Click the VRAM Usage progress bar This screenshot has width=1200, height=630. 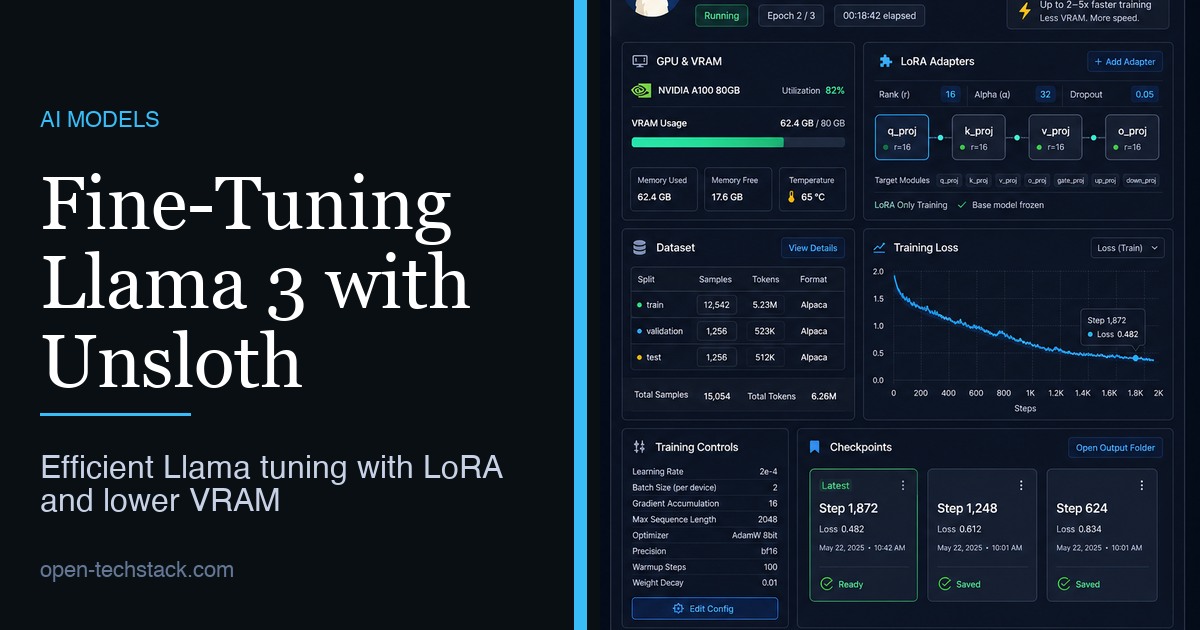click(738, 143)
